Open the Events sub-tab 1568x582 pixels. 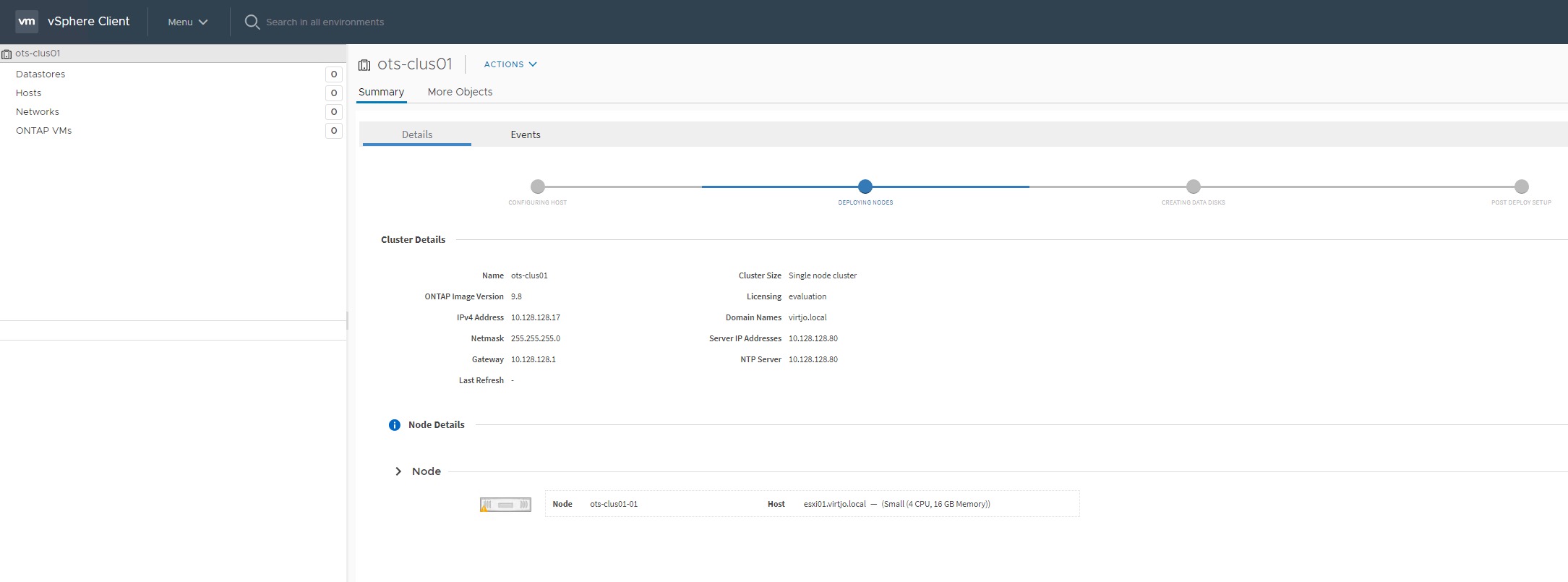click(526, 134)
